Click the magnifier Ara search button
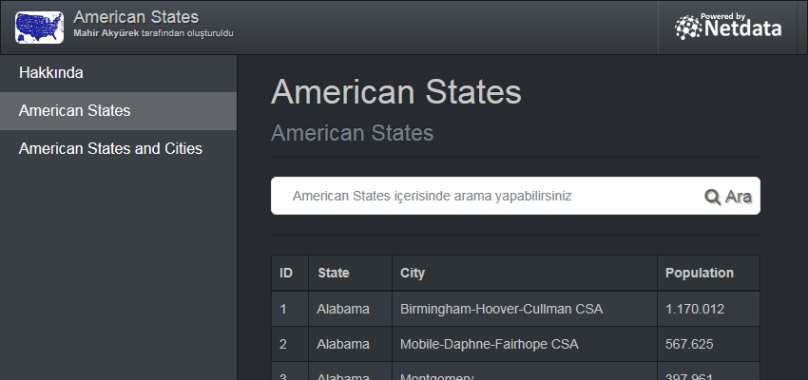Viewport: 808px width, 380px height. click(x=728, y=196)
